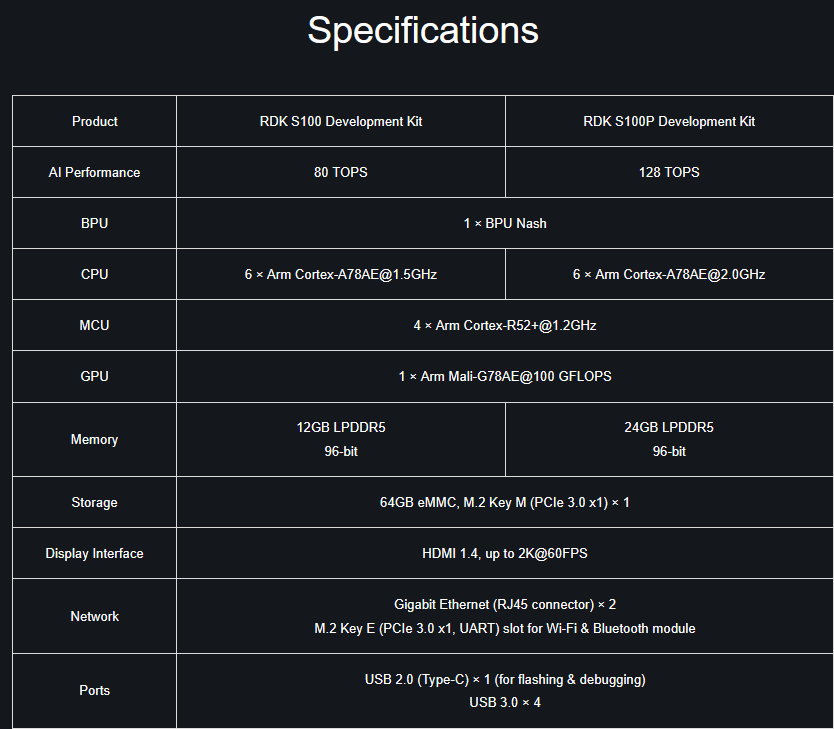The height and width of the screenshot is (729, 834).
Task: Select the Product row label
Action: point(95,121)
